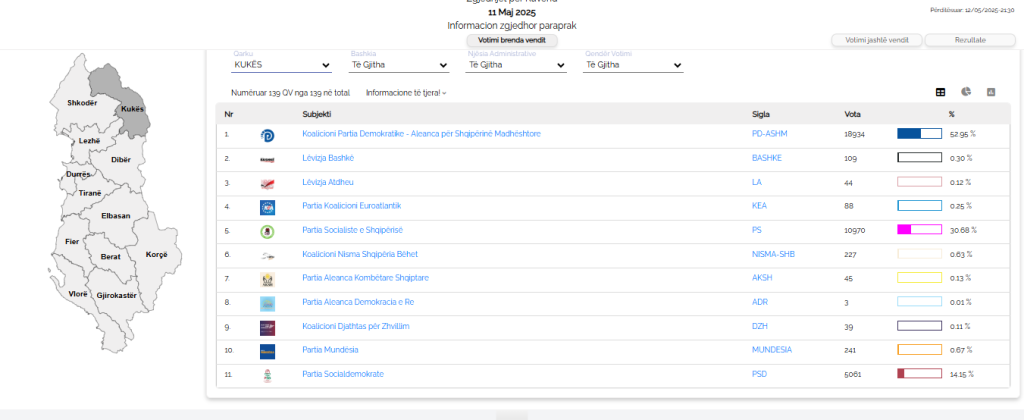
Task: Click the vote count 18934
Action: tap(855, 134)
